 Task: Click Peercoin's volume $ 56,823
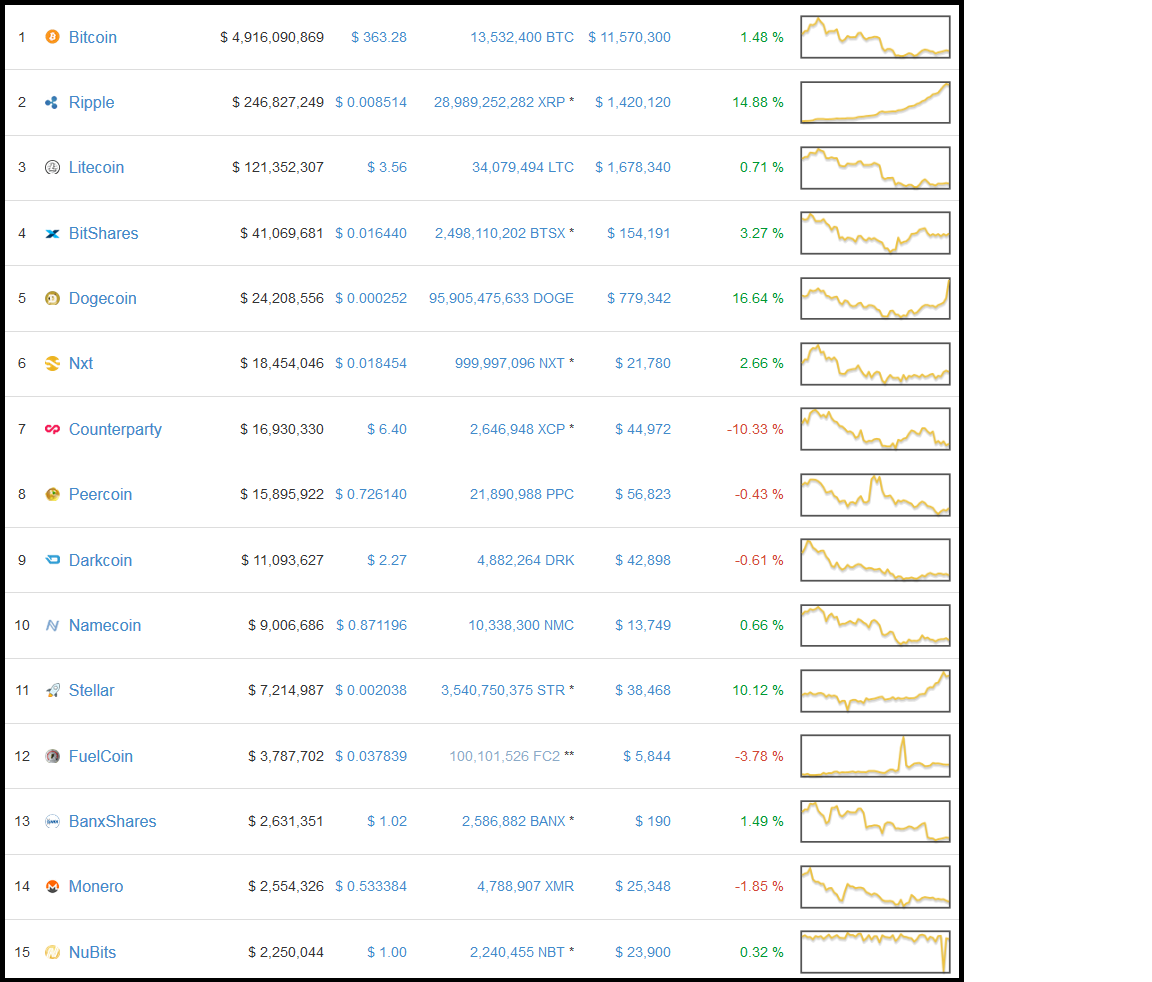pyautogui.click(x=643, y=494)
